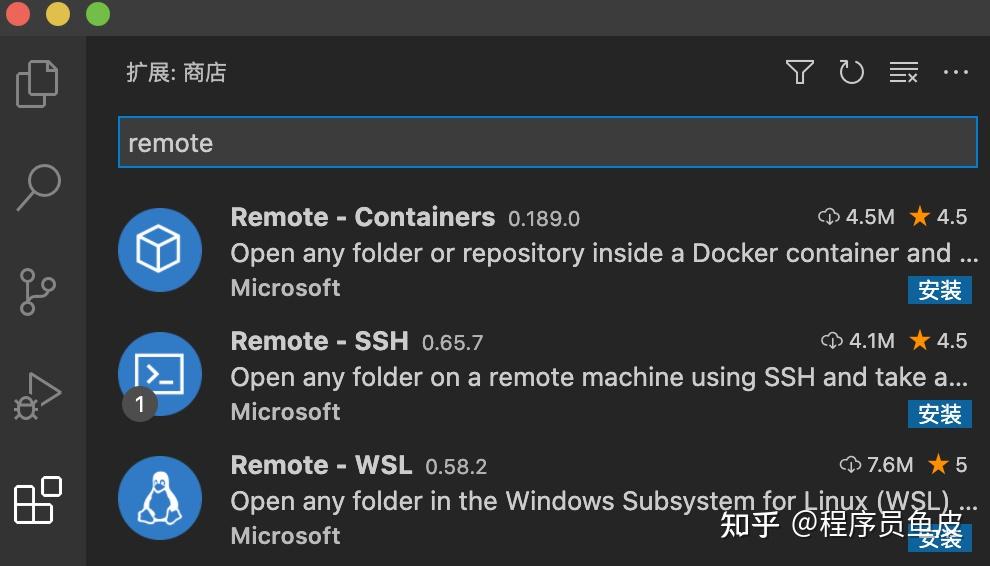Install the Remote - WSL extension

tap(939, 538)
